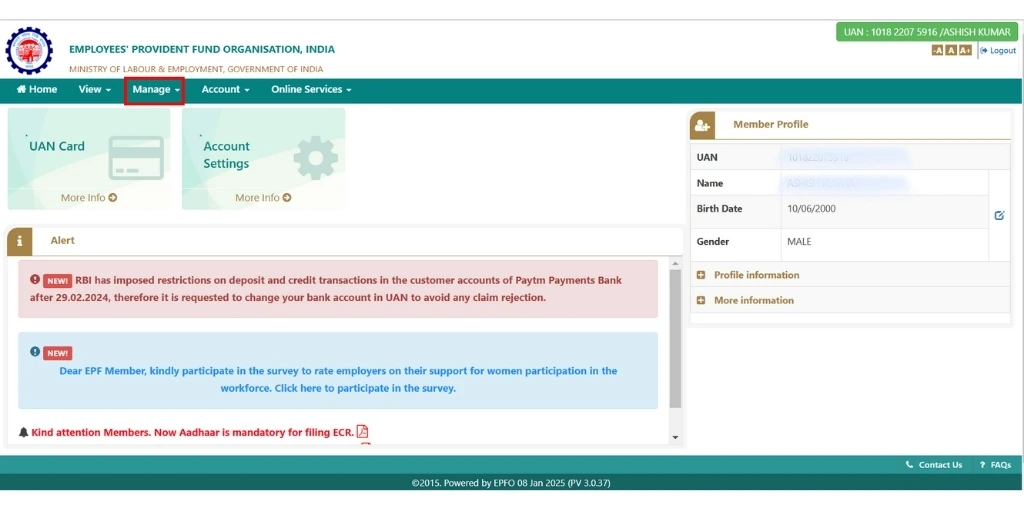The height and width of the screenshot is (505, 1024).
Task: Click the Birth Date value 10/06/2000
Action: click(x=811, y=209)
